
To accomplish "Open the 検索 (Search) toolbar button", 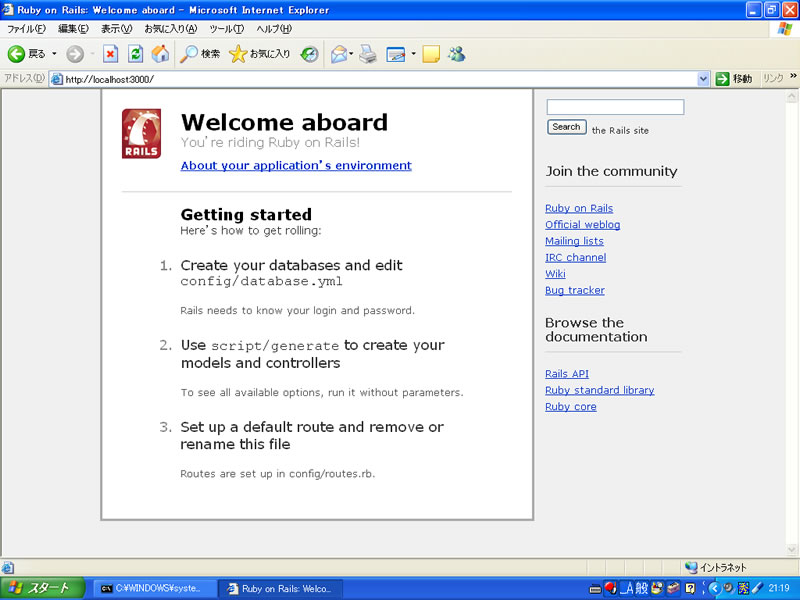I will pyautogui.click(x=200, y=54).
